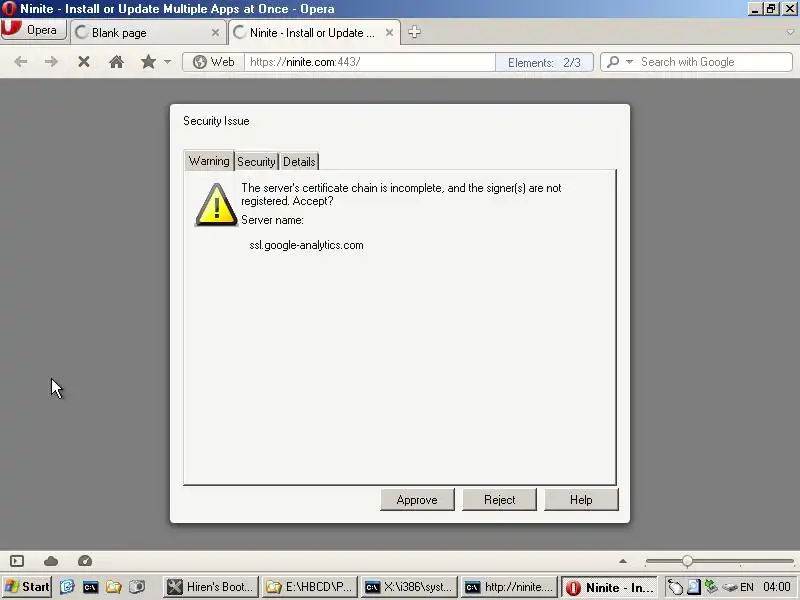
Task: Open Opera Link cloud icon
Action: [x=51, y=561]
